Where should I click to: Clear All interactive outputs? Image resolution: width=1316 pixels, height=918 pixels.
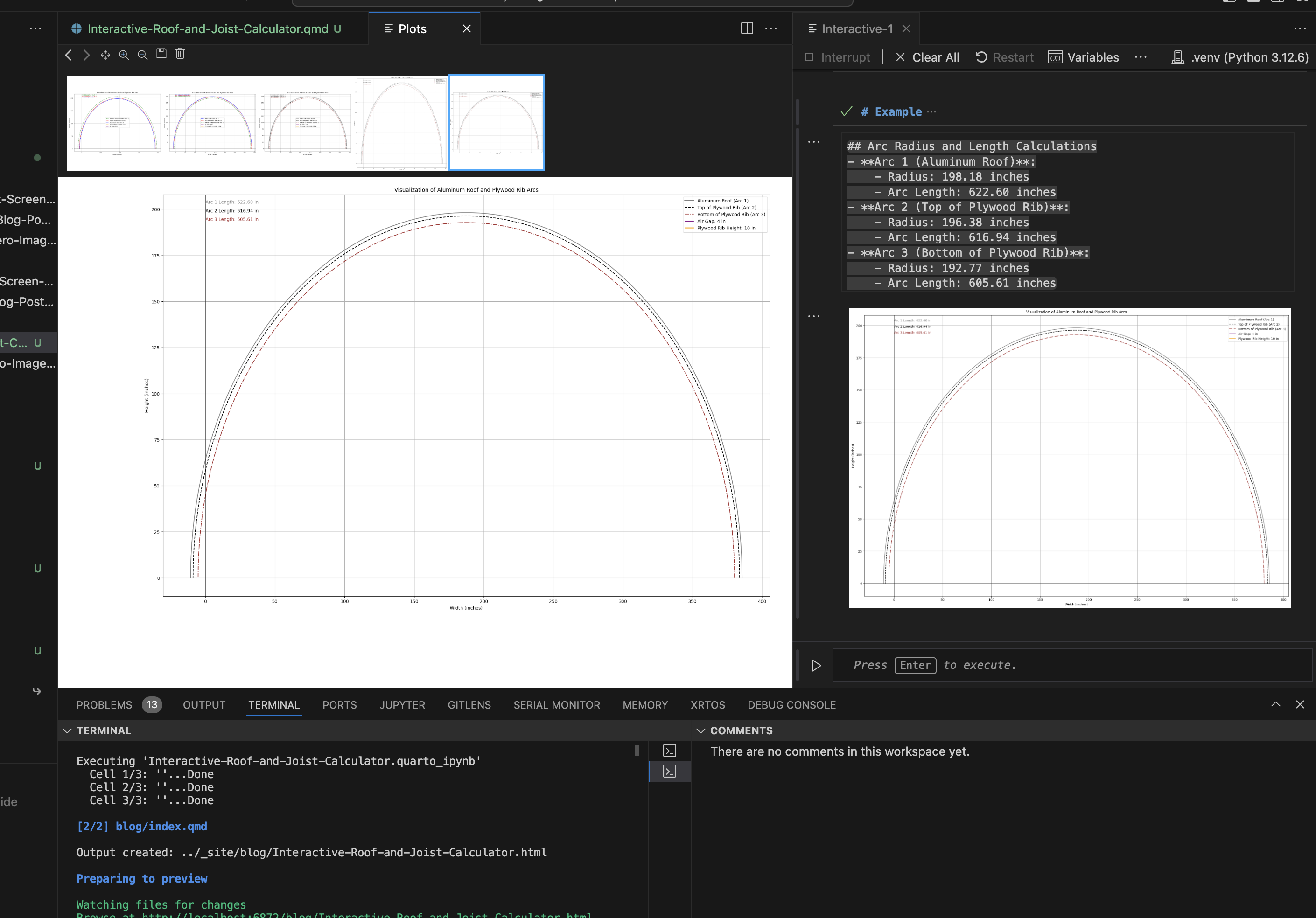927,57
